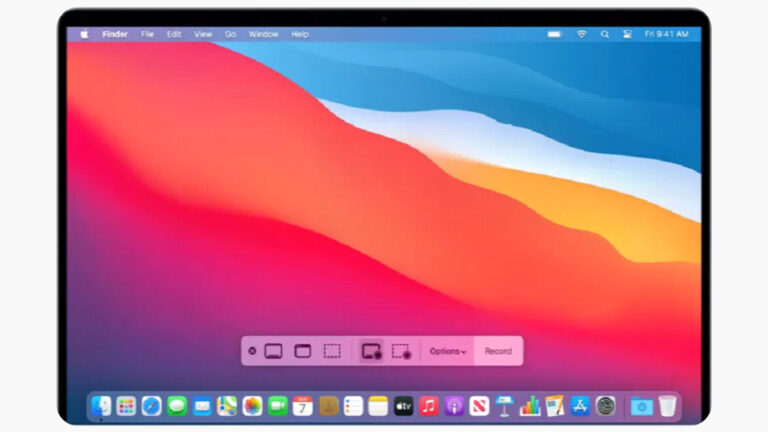Open Spotlight search from the menu bar

(x=605, y=34)
